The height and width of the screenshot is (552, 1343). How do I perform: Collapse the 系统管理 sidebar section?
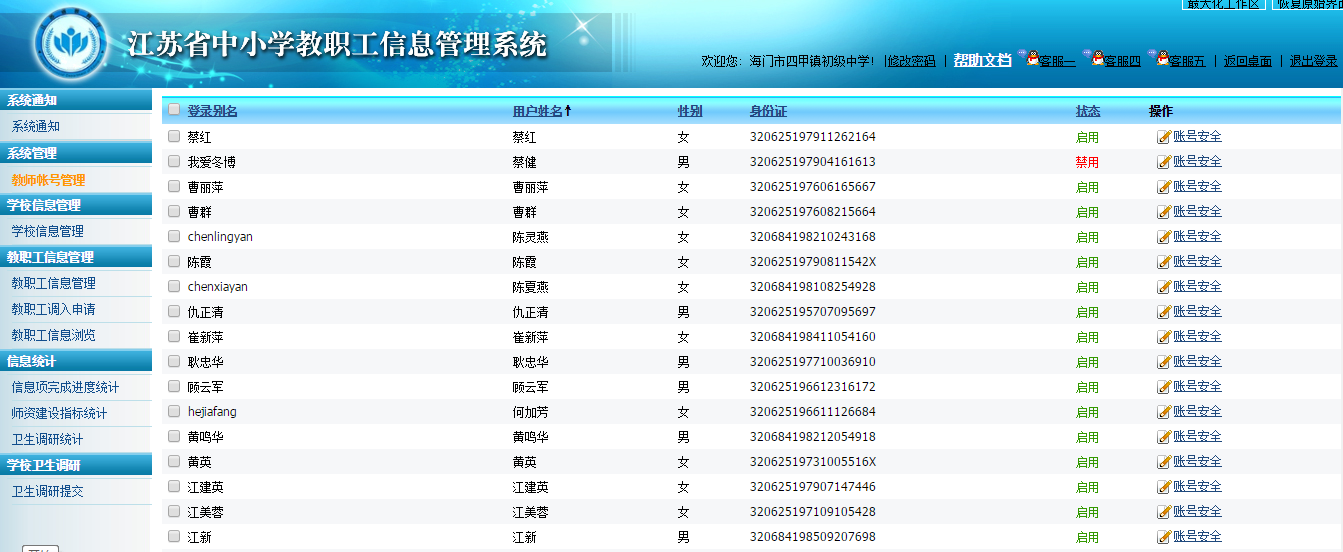pyautogui.click(x=75, y=153)
